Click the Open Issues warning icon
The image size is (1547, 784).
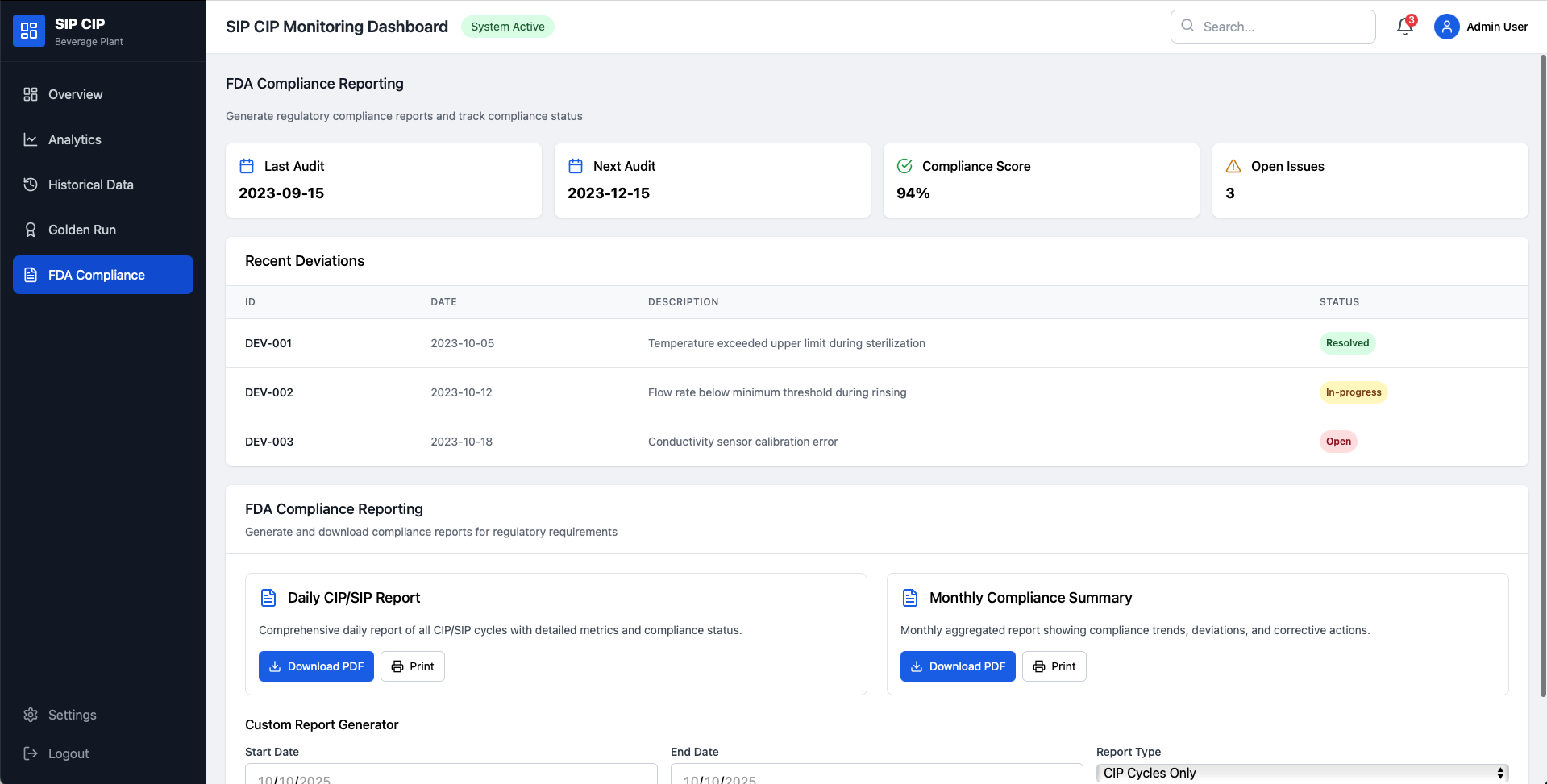point(1233,166)
